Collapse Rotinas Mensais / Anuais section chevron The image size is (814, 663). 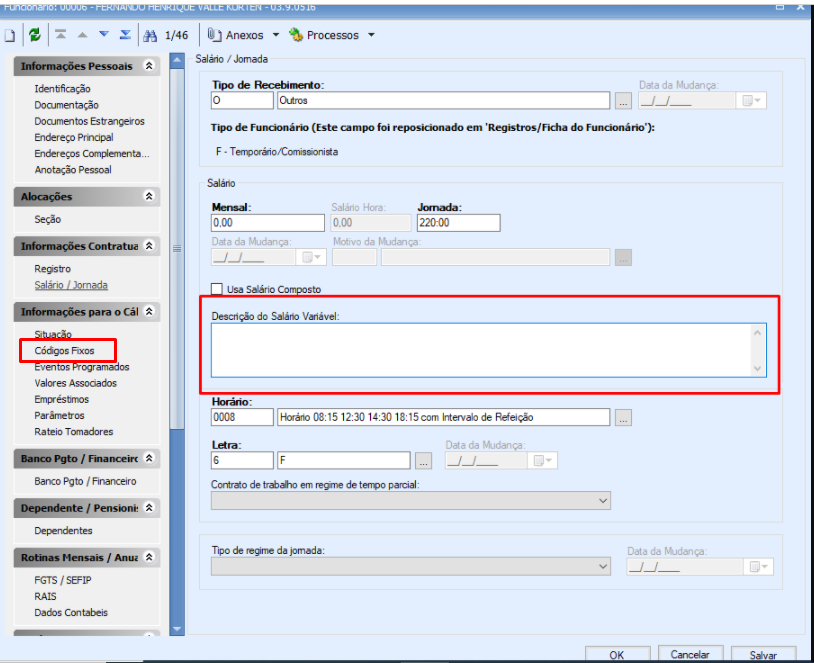point(149,557)
